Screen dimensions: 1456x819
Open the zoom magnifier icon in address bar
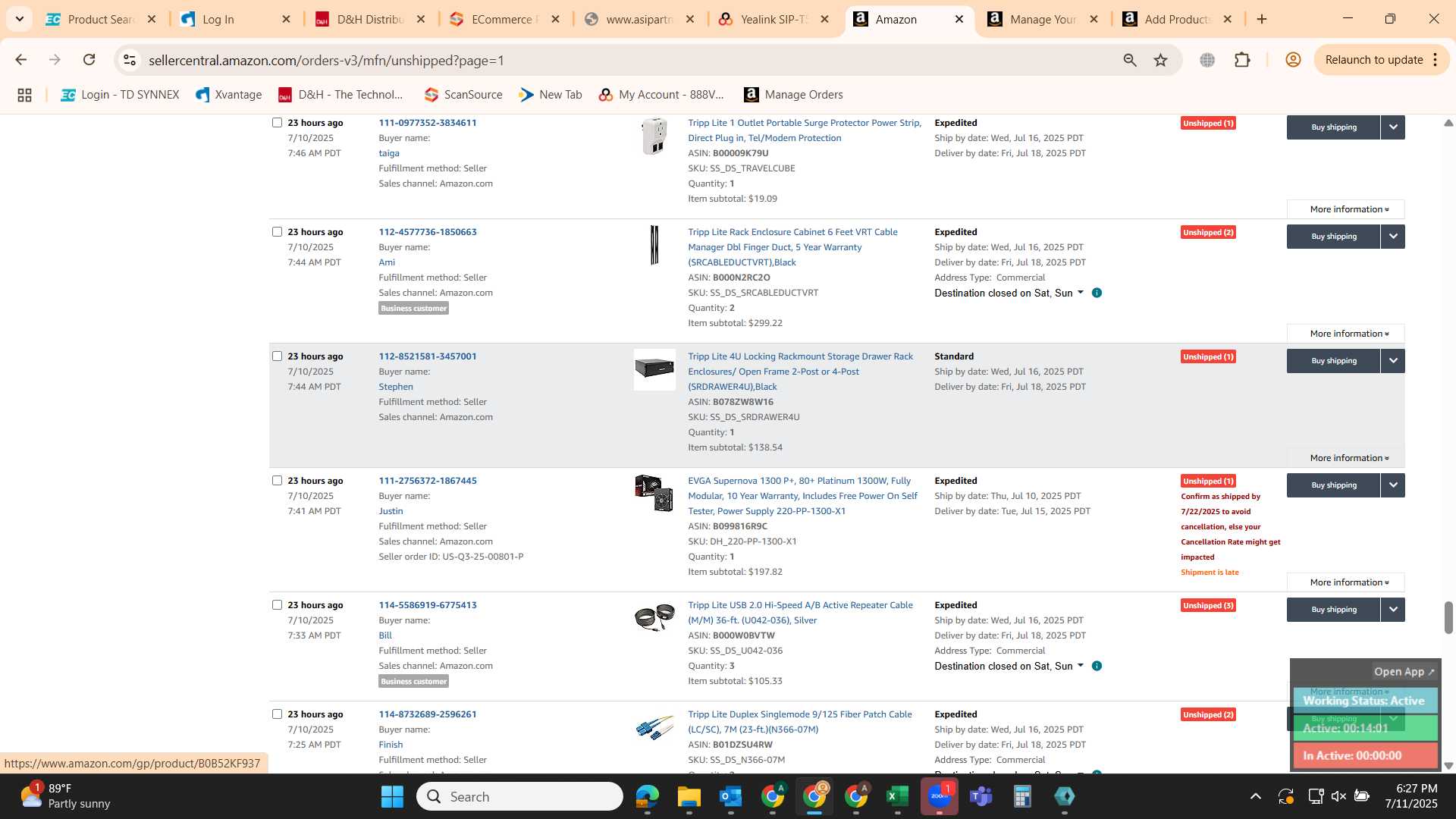click(1130, 60)
